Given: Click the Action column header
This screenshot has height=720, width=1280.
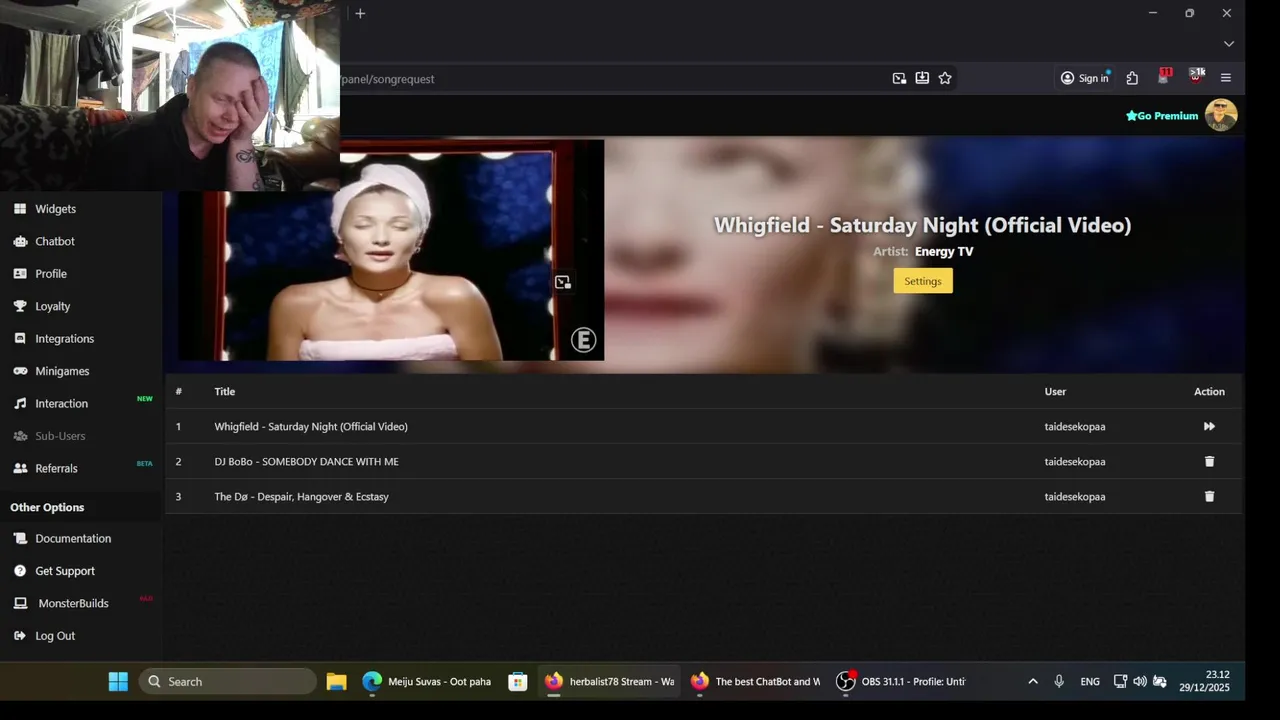Looking at the screenshot, I should pyautogui.click(x=1209, y=392).
